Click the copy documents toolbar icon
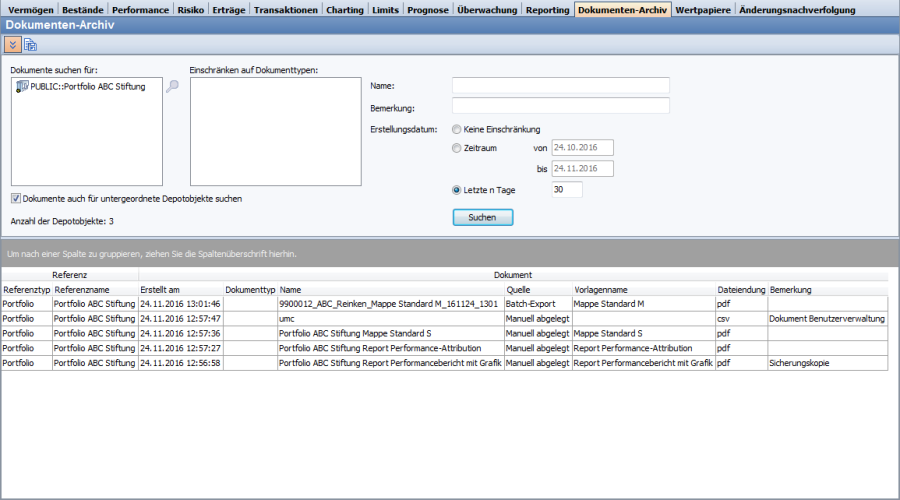This screenshot has width=900, height=500. click(x=30, y=45)
